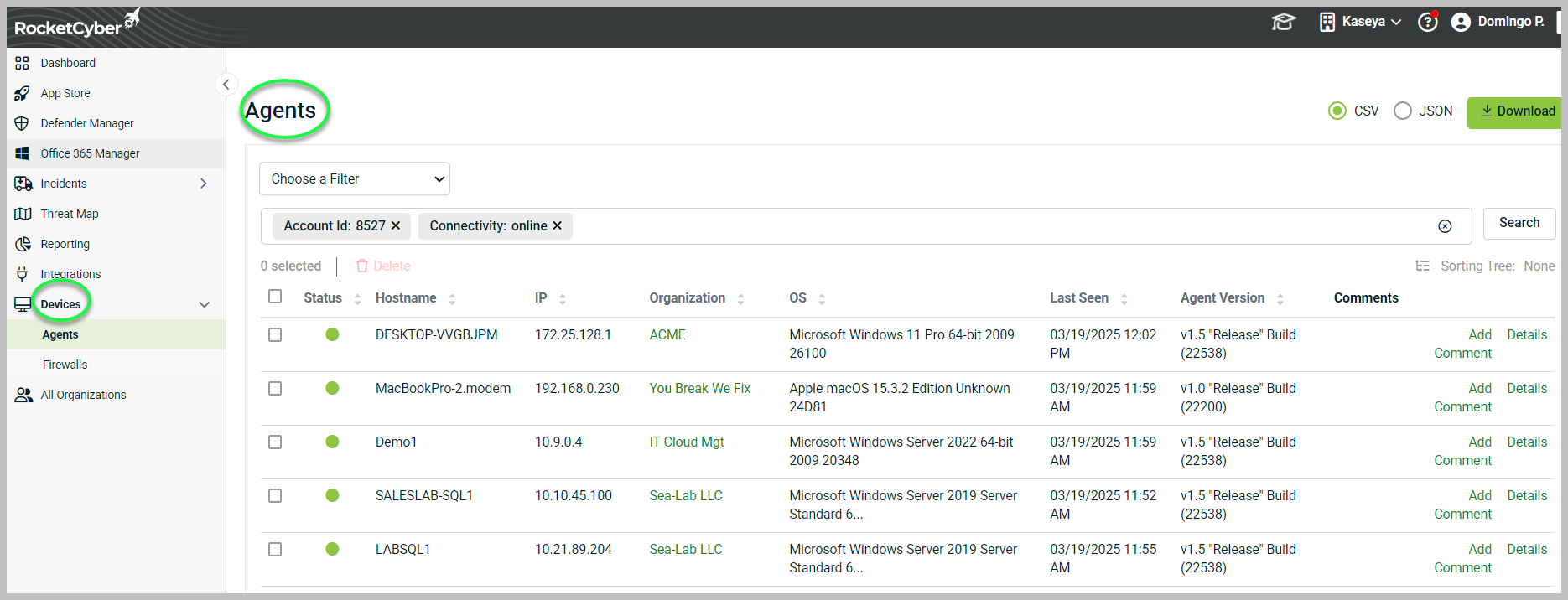Add Comment for the Demo1 agent
Image resolution: width=1568 pixels, height=600 pixels.
click(1463, 451)
